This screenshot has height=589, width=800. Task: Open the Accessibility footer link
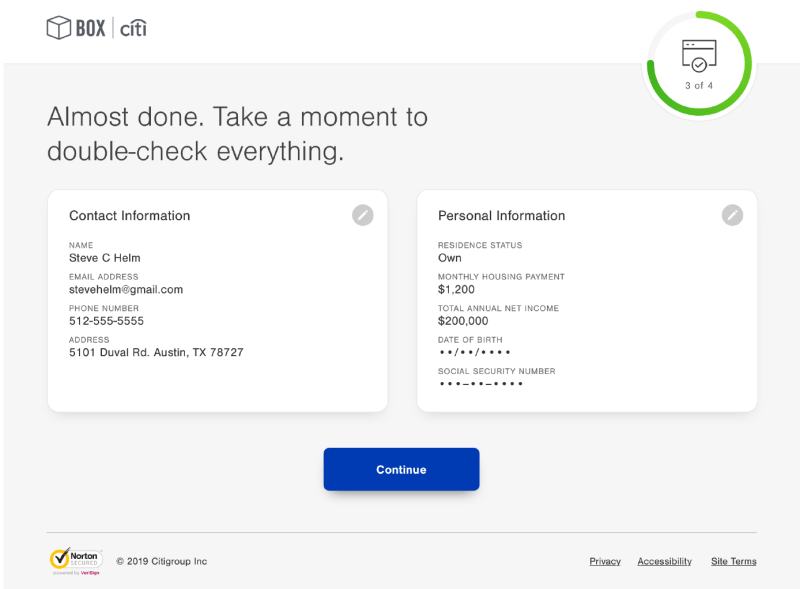pyautogui.click(x=664, y=562)
